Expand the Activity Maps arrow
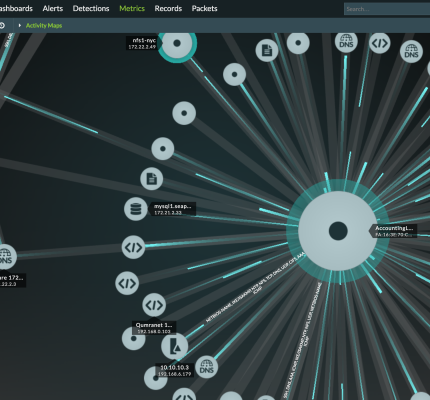The image size is (430, 400). (x=20, y=25)
